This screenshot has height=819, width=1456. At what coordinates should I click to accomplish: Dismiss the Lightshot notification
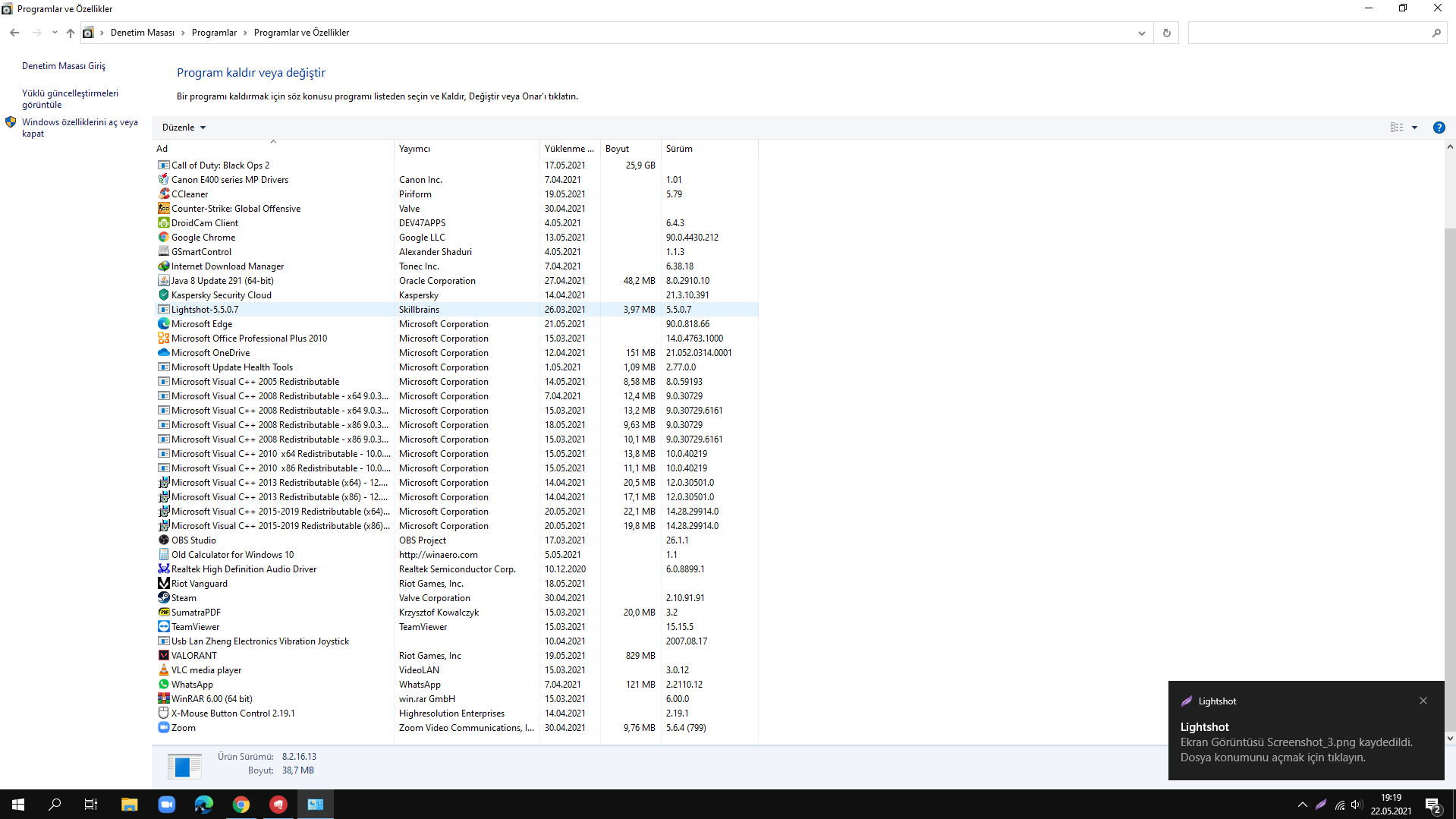pyautogui.click(x=1423, y=701)
